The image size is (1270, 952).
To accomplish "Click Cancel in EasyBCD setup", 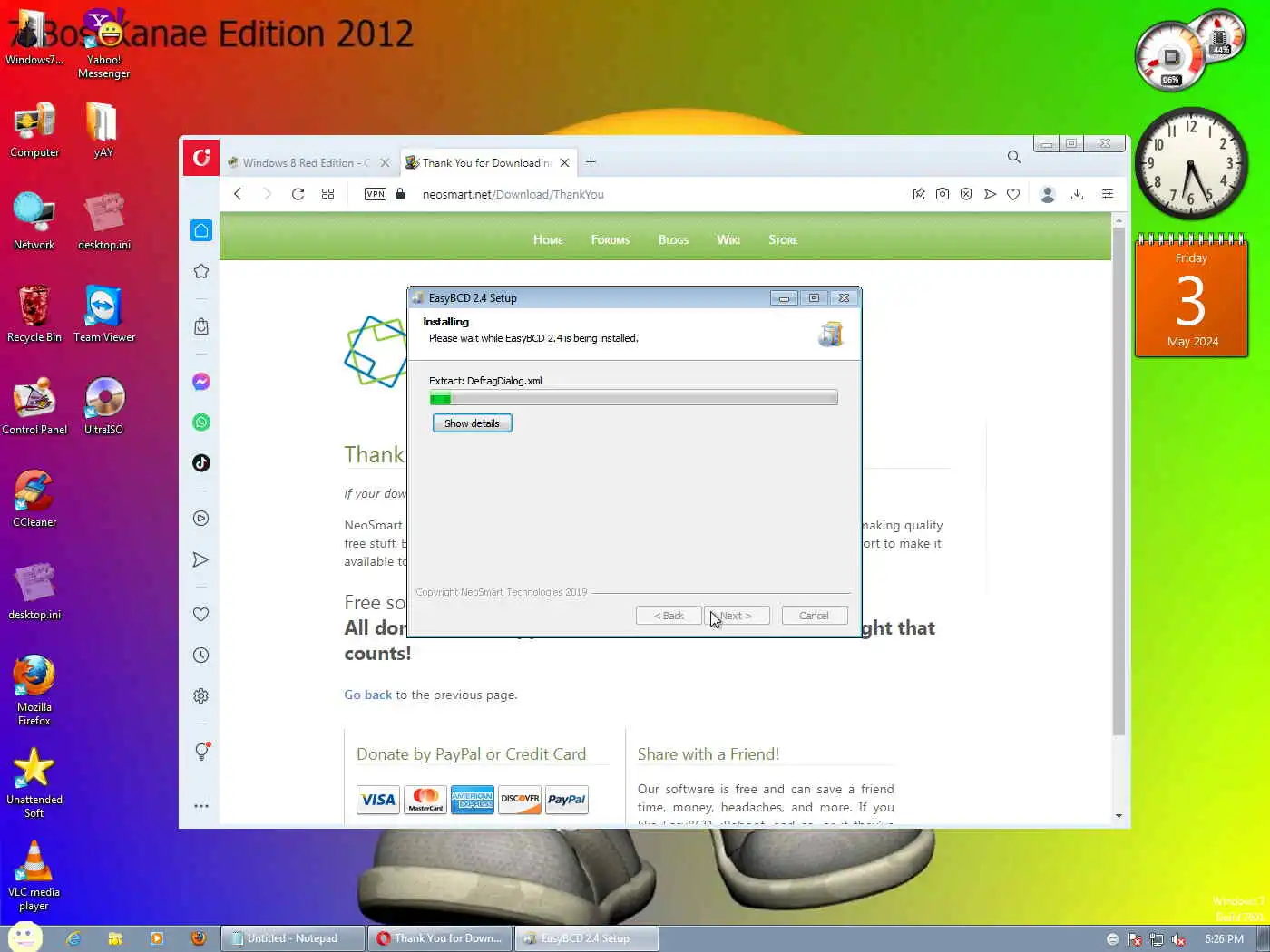I will [814, 616].
